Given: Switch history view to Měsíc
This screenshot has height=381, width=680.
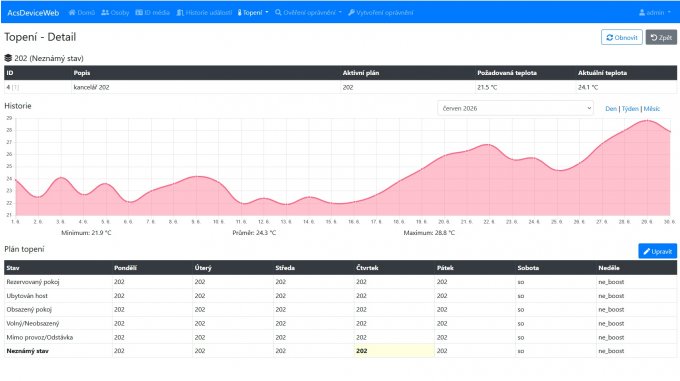Looking at the screenshot, I should (x=651, y=109).
